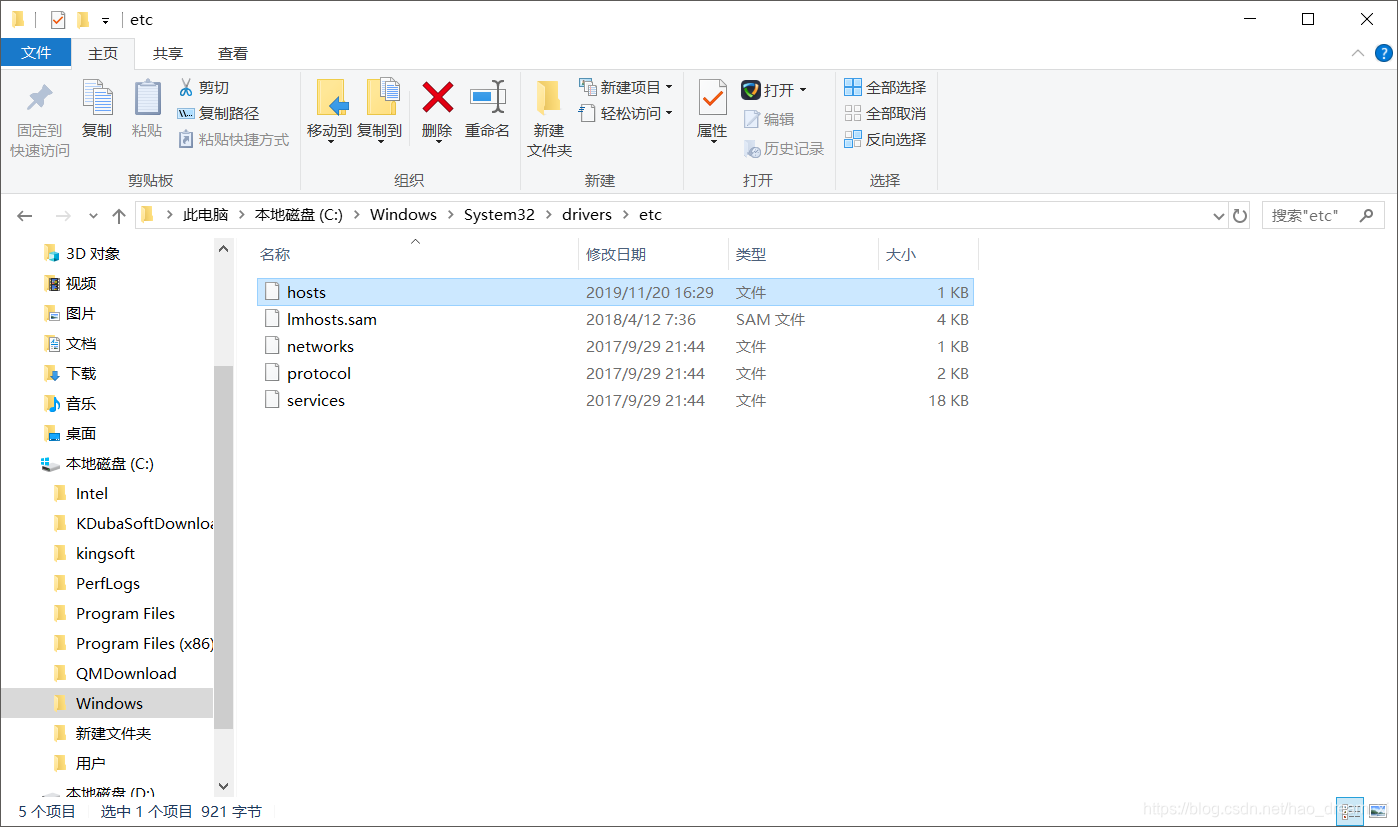The image size is (1398, 827).
Task: Open the recent locations dropdown arrow
Action: coord(93,215)
